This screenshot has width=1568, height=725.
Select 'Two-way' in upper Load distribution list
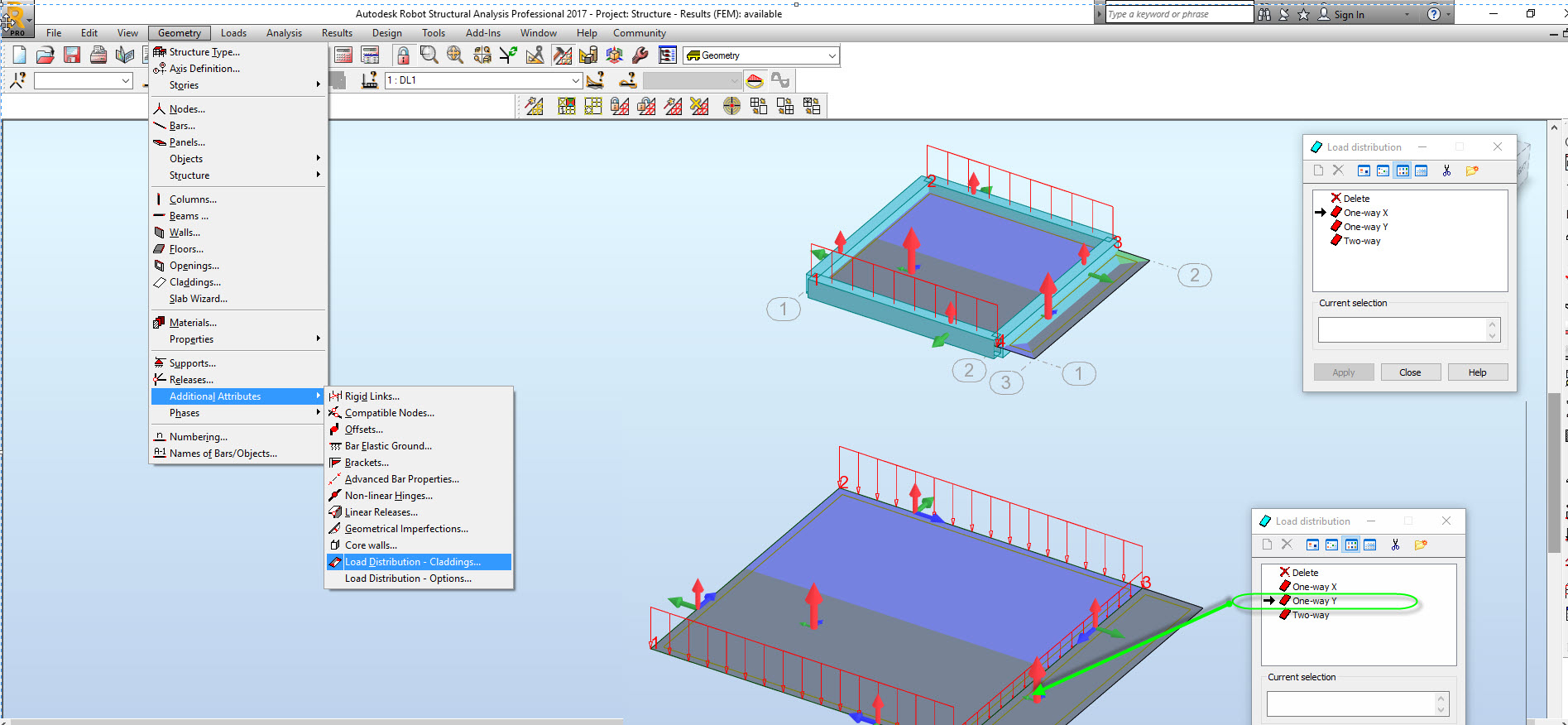[1362, 241]
